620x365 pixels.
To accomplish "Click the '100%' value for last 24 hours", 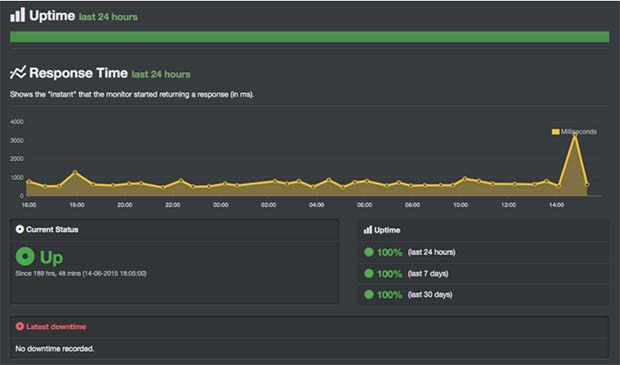I will point(389,252).
